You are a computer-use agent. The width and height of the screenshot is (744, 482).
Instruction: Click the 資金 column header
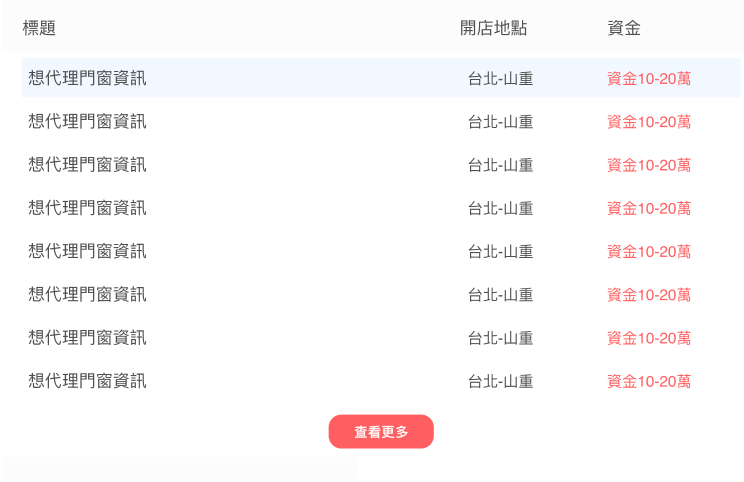tap(624, 28)
